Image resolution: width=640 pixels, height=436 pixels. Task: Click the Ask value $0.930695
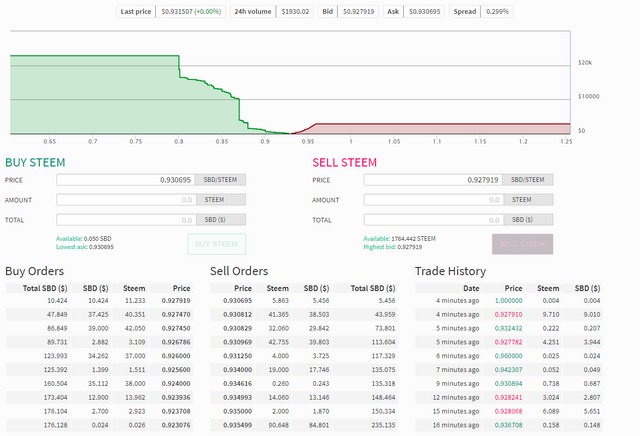(x=424, y=11)
